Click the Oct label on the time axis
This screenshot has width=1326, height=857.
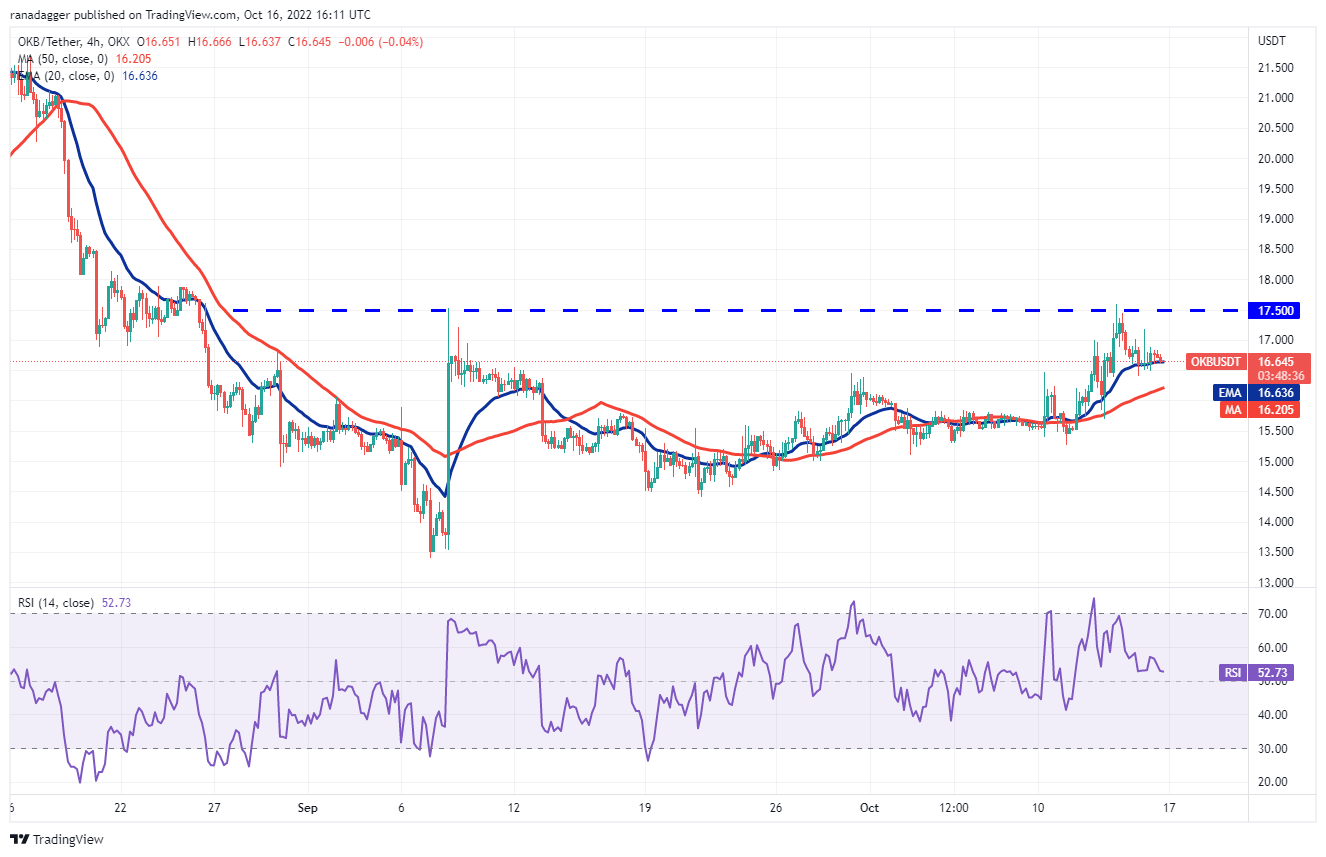(870, 807)
